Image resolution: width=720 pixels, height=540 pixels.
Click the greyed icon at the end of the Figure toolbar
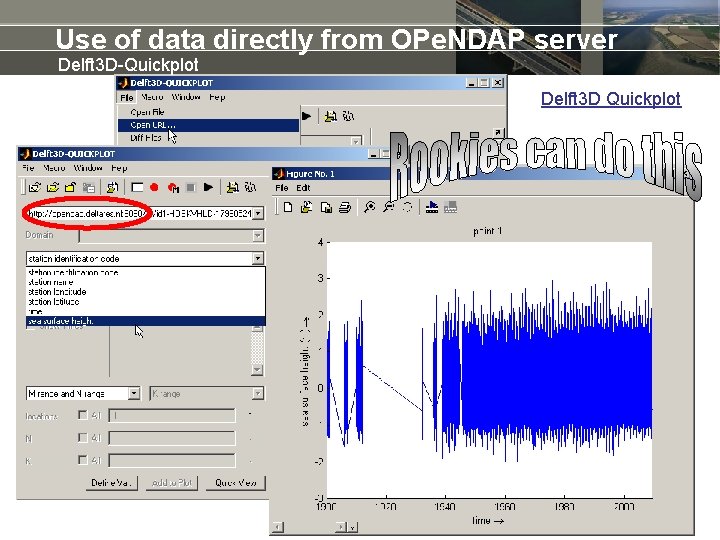coord(450,208)
